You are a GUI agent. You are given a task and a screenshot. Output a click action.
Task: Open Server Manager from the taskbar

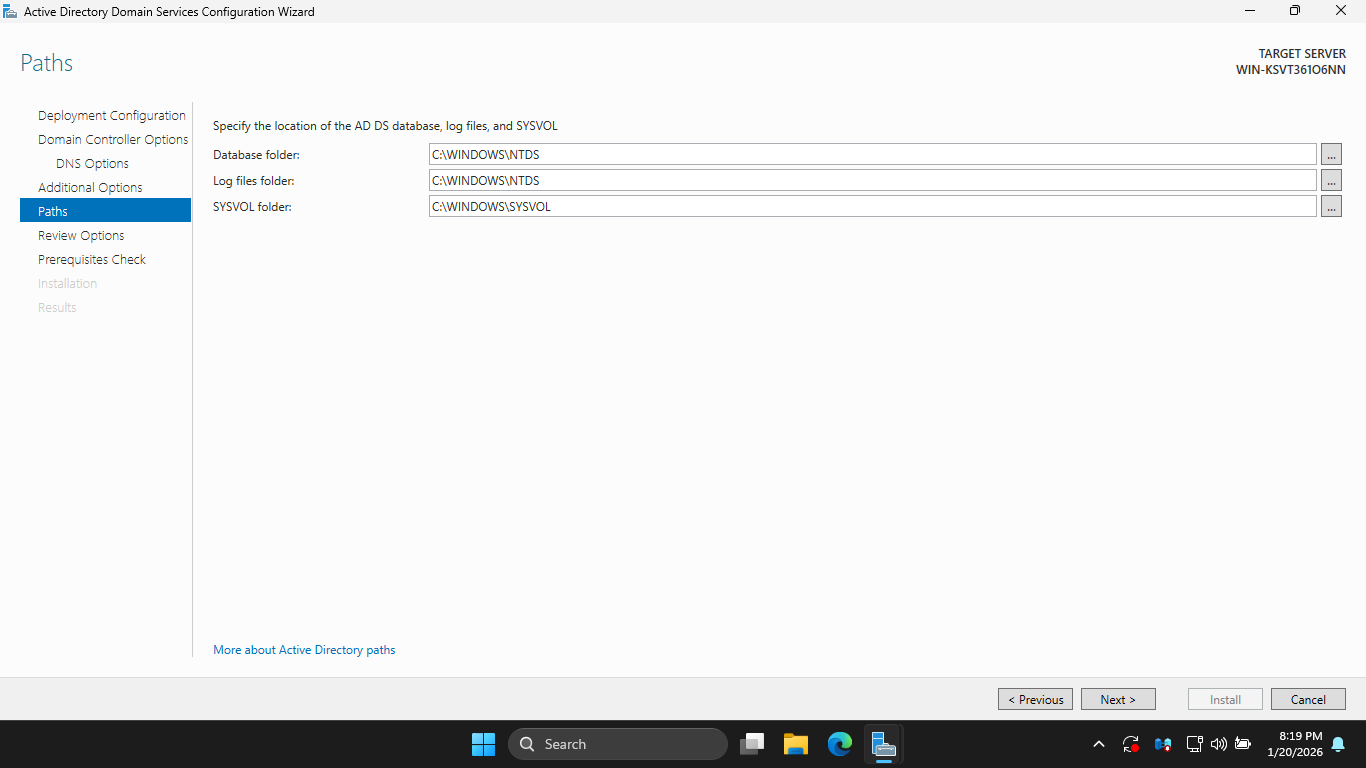tap(883, 744)
